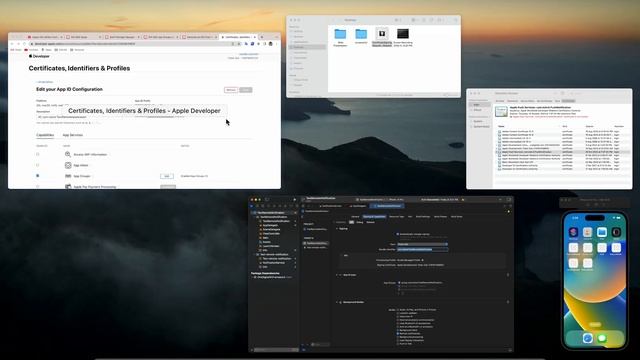Screen dimensions: 640x360
Task: Open the Team dropdown in Xcode
Action: tap(422, 244)
